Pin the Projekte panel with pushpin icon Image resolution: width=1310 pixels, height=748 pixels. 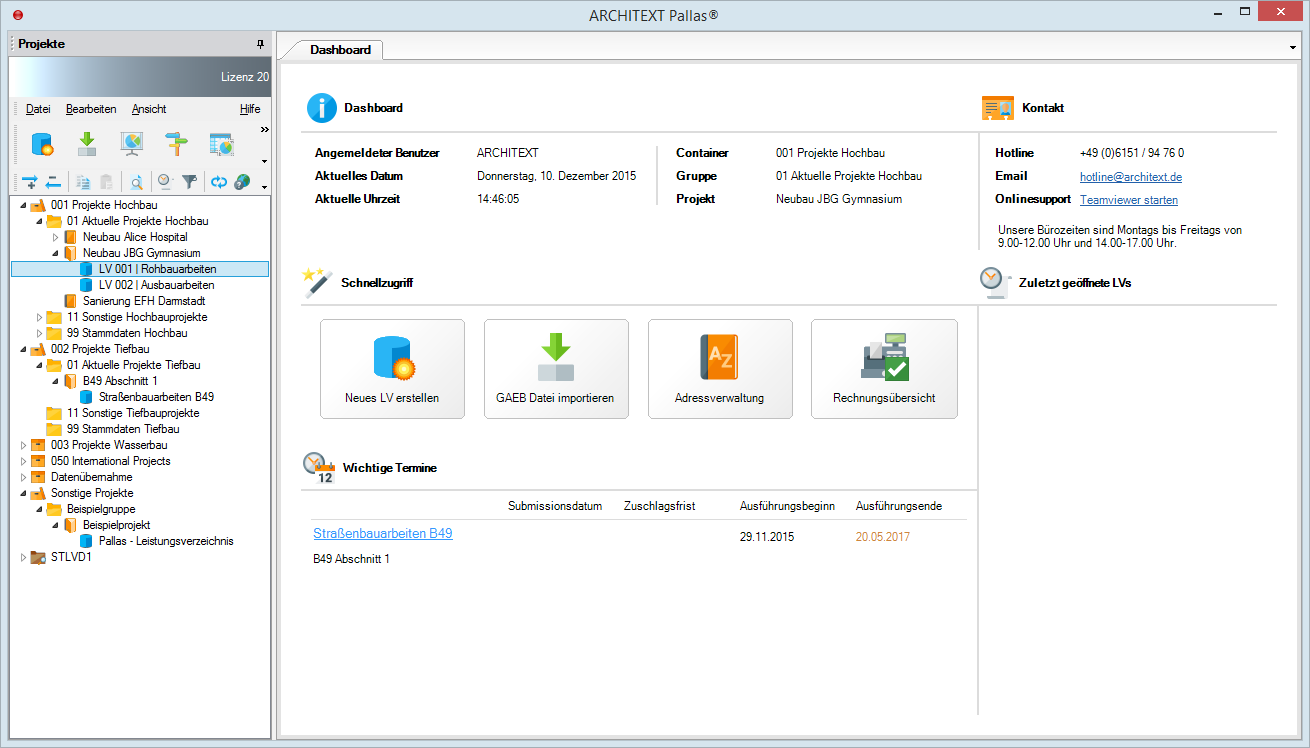(261, 44)
